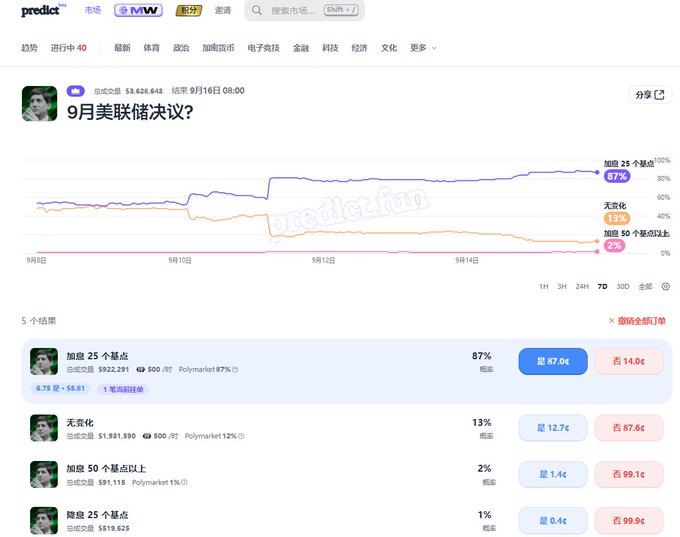Switch chart range to 24H
This screenshot has width=680, height=537.
tap(582, 286)
